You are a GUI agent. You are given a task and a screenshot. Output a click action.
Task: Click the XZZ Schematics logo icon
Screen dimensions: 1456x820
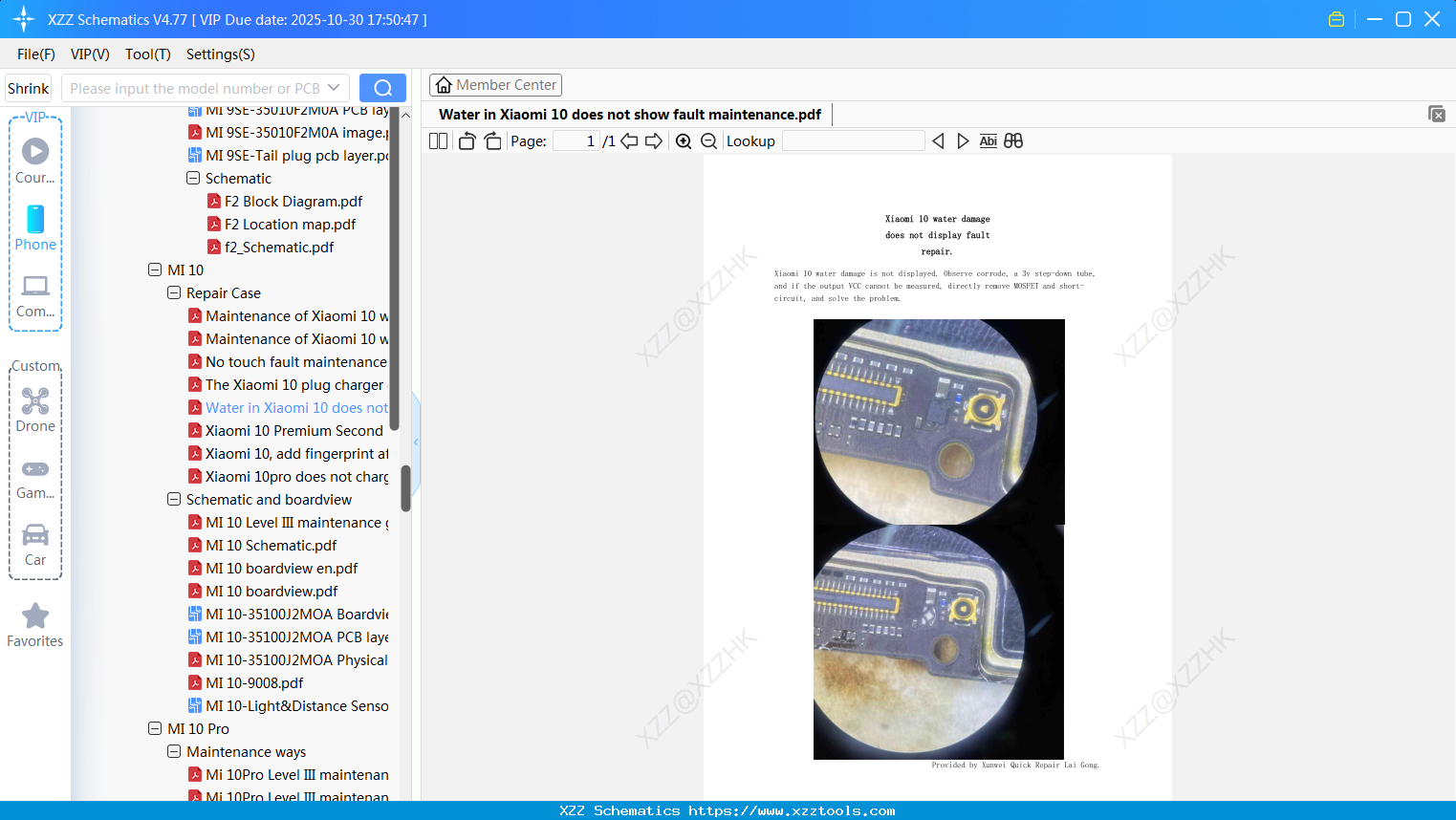24,19
